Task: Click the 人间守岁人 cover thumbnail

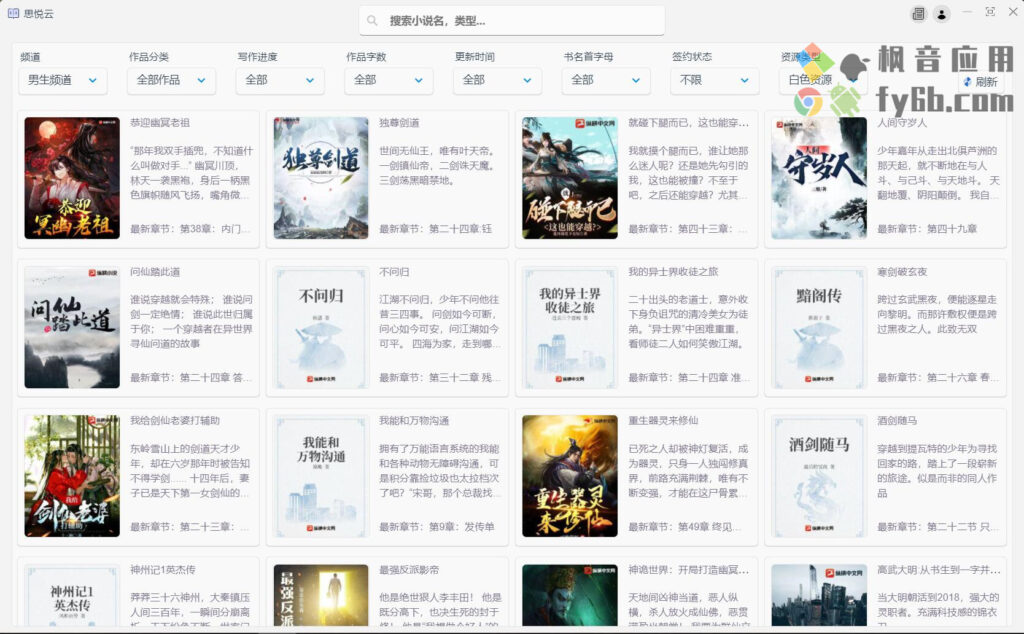Action: point(819,178)
